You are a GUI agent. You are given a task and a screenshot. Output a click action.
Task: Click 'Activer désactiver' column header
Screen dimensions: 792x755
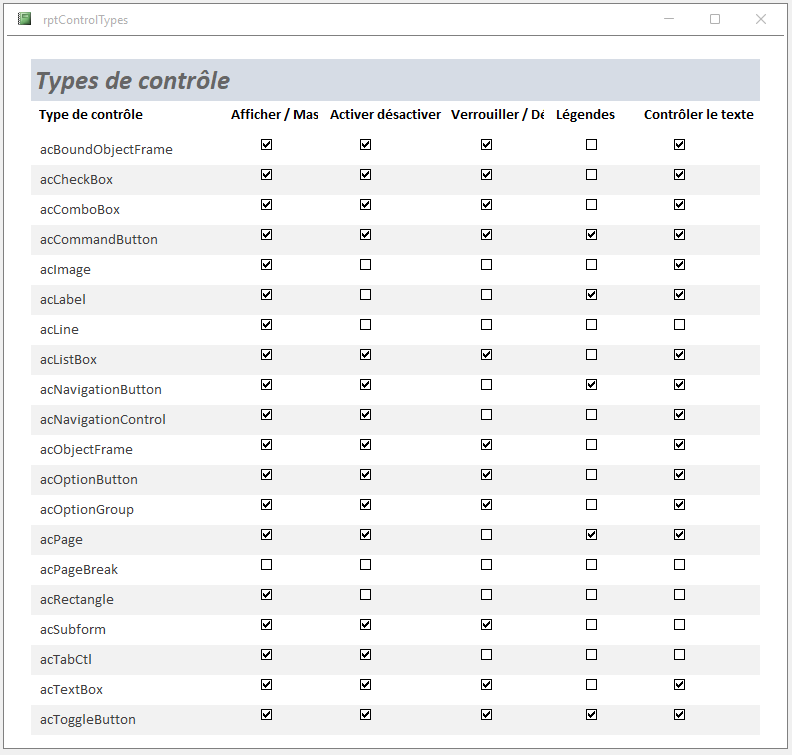tap(385, 115)
